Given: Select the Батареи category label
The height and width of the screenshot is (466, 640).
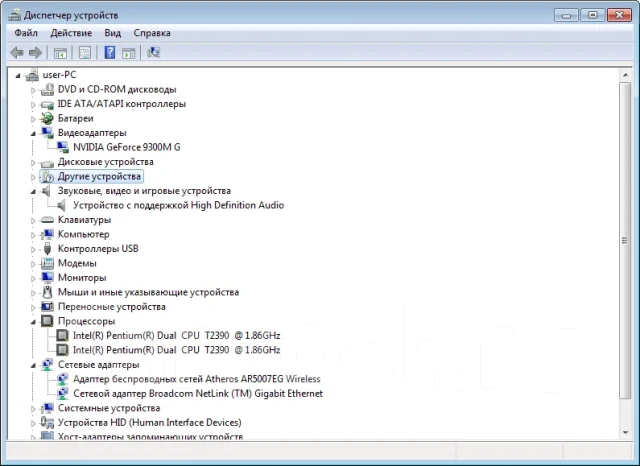Looking at the screenshot, I should tap(76, 118).
